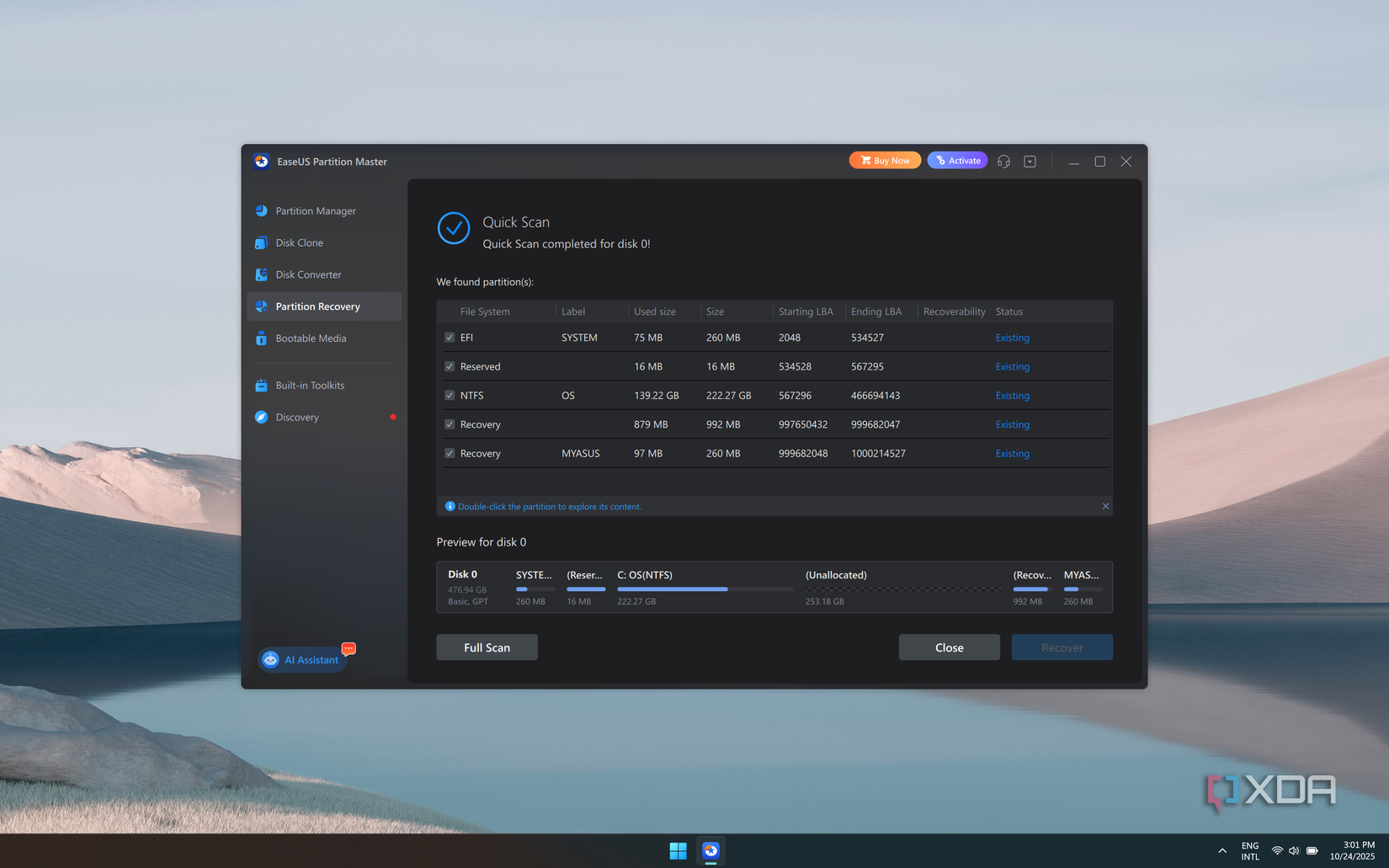
Task: Open the Windows Start menu
Action: pyautogui.click(x=678, y=850)
